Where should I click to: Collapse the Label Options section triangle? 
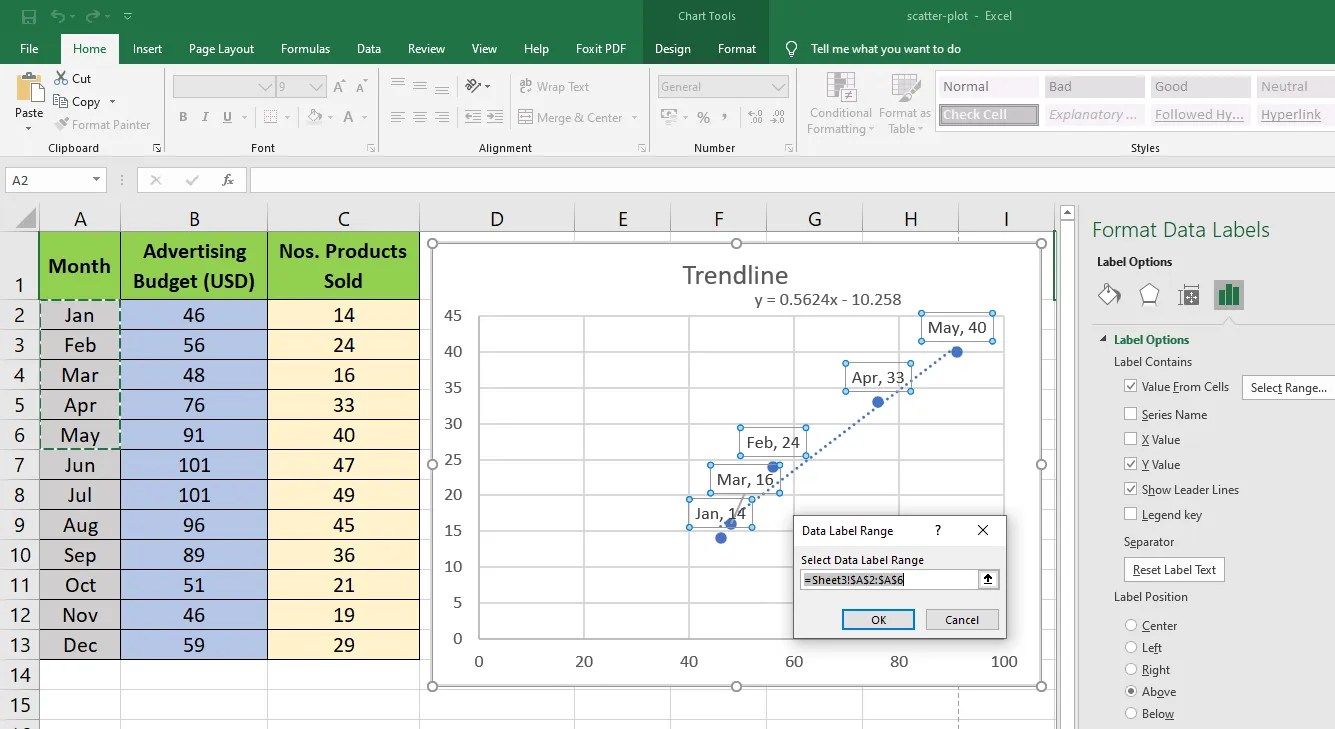(1103, 340)
